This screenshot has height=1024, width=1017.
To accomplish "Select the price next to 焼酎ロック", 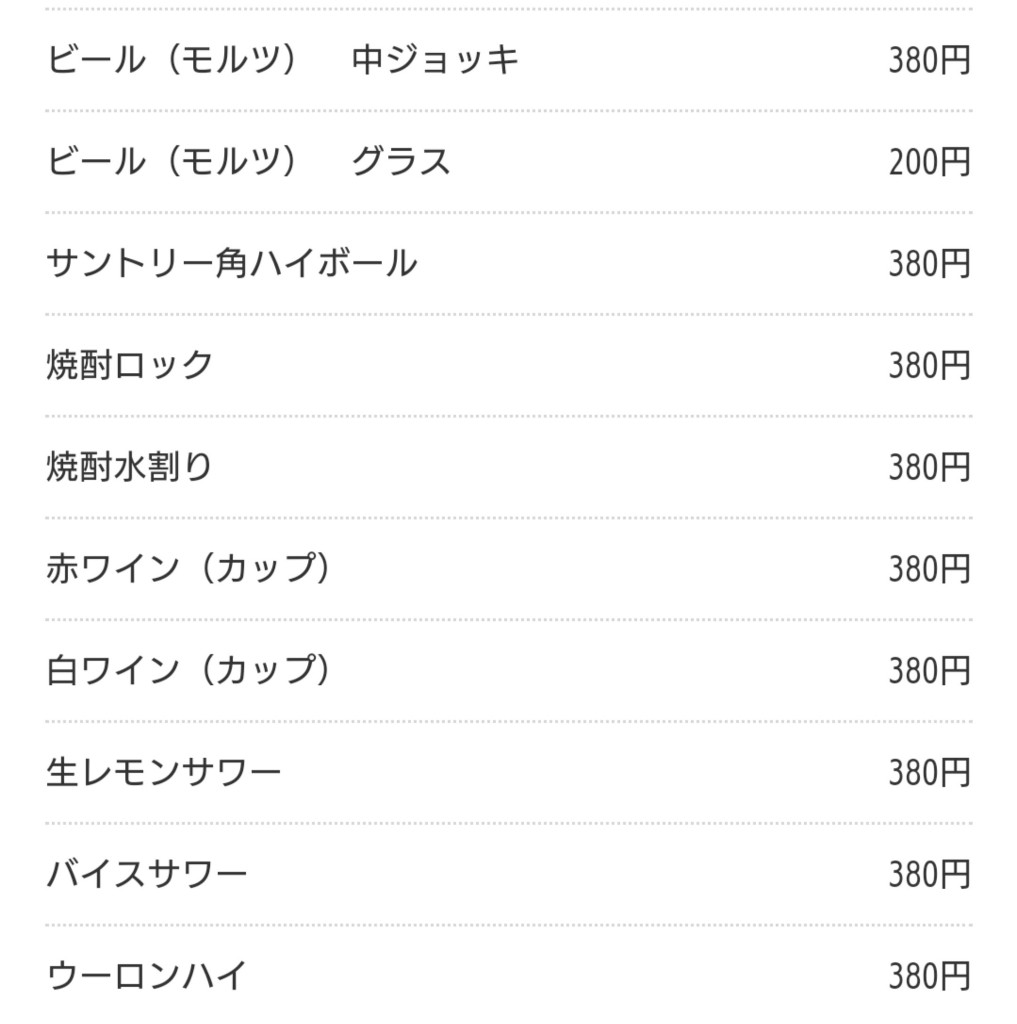I will 929,365.
